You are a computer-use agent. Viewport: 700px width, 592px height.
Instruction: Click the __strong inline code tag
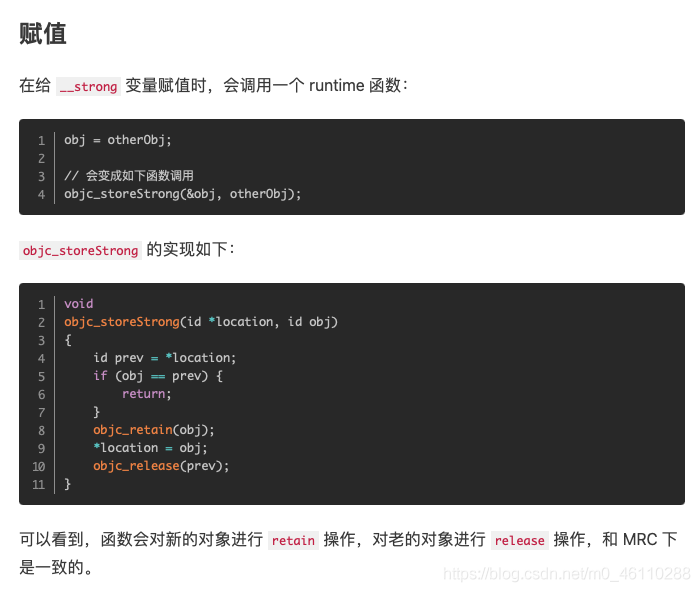tap(88, 86)
